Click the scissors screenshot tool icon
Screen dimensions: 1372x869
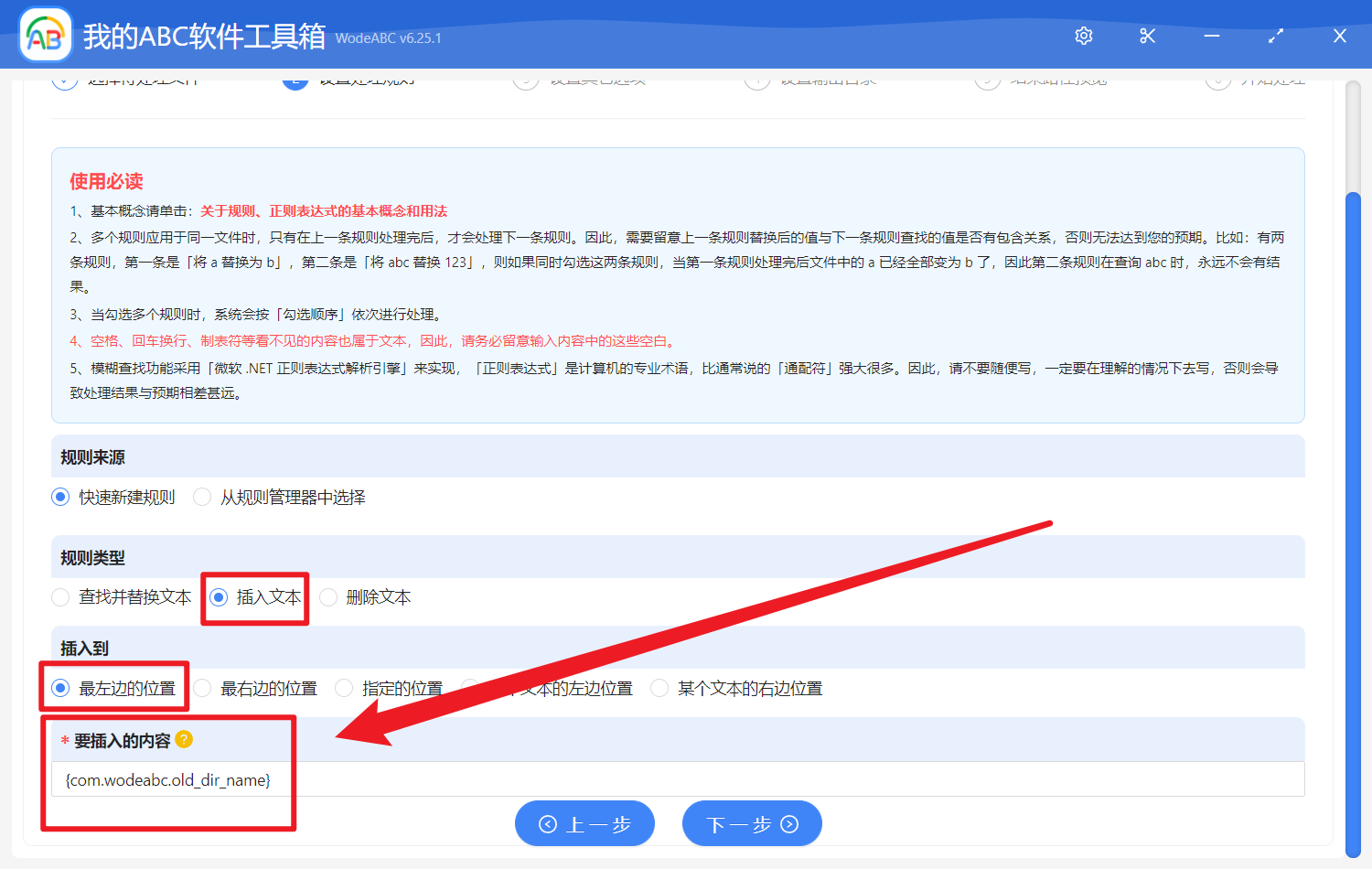coord(1147,35)
